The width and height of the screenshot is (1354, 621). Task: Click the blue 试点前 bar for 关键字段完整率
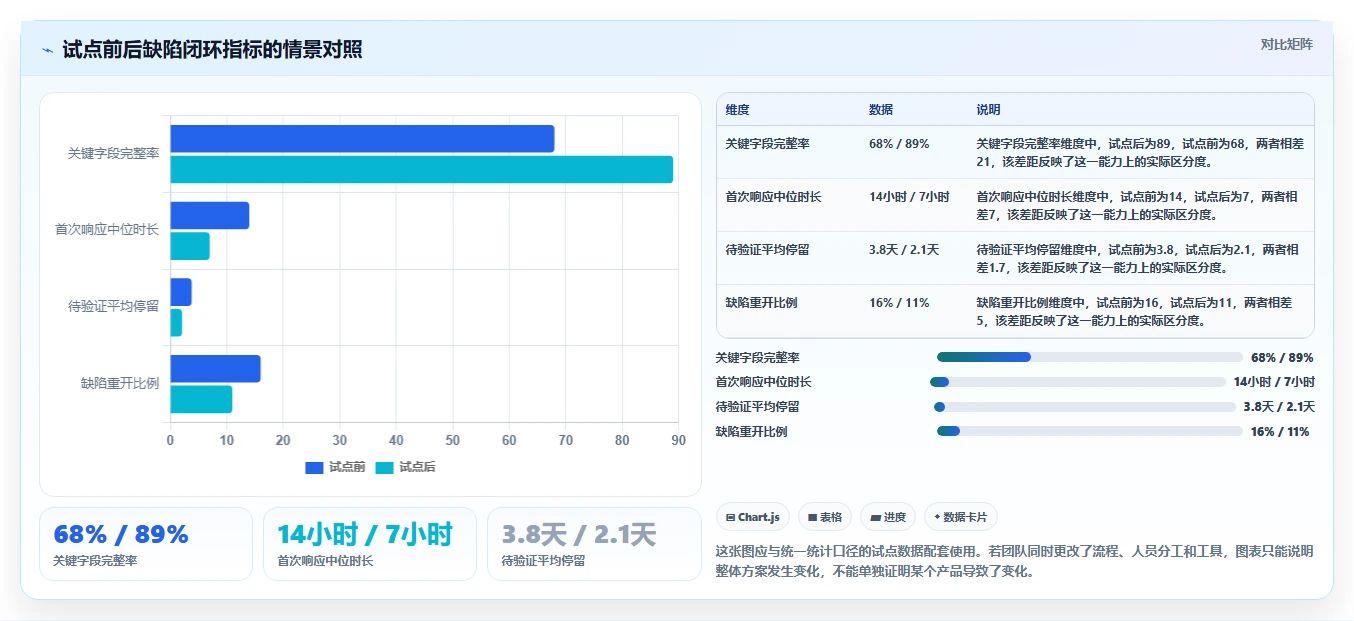[362, 139]
